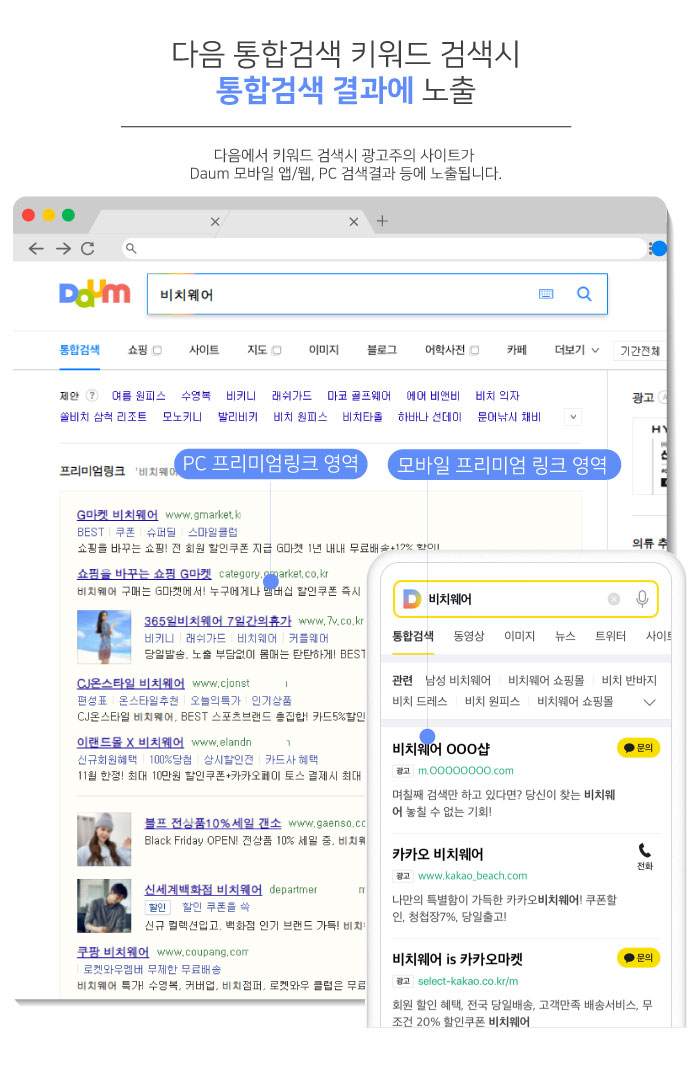Viewport: 700px width, 1080px height.
Task: Open the CJ온스타일 비치웨어 link
Action: click(131, 683)
